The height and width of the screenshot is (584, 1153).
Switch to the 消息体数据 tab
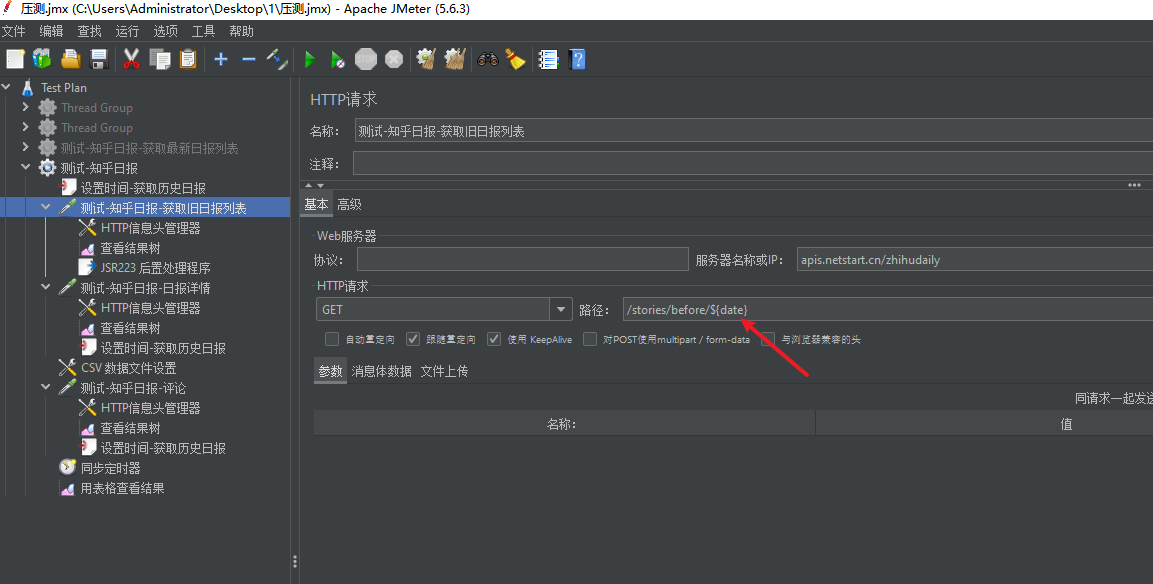pos(382,371)
